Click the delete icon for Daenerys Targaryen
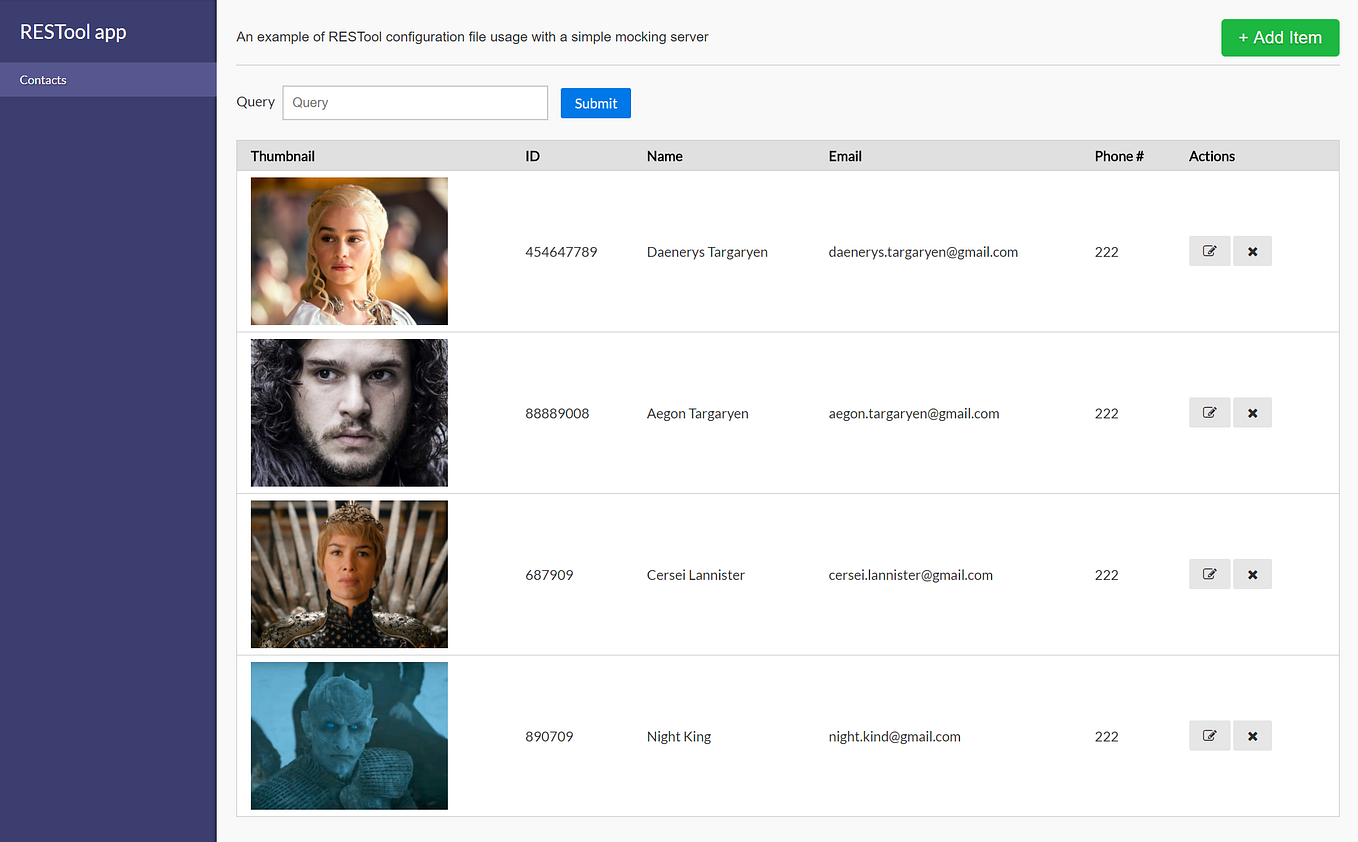Image resolution: width=1358 pixels, height=842 pixels. pyautogui.click(x=1252, y=251)
